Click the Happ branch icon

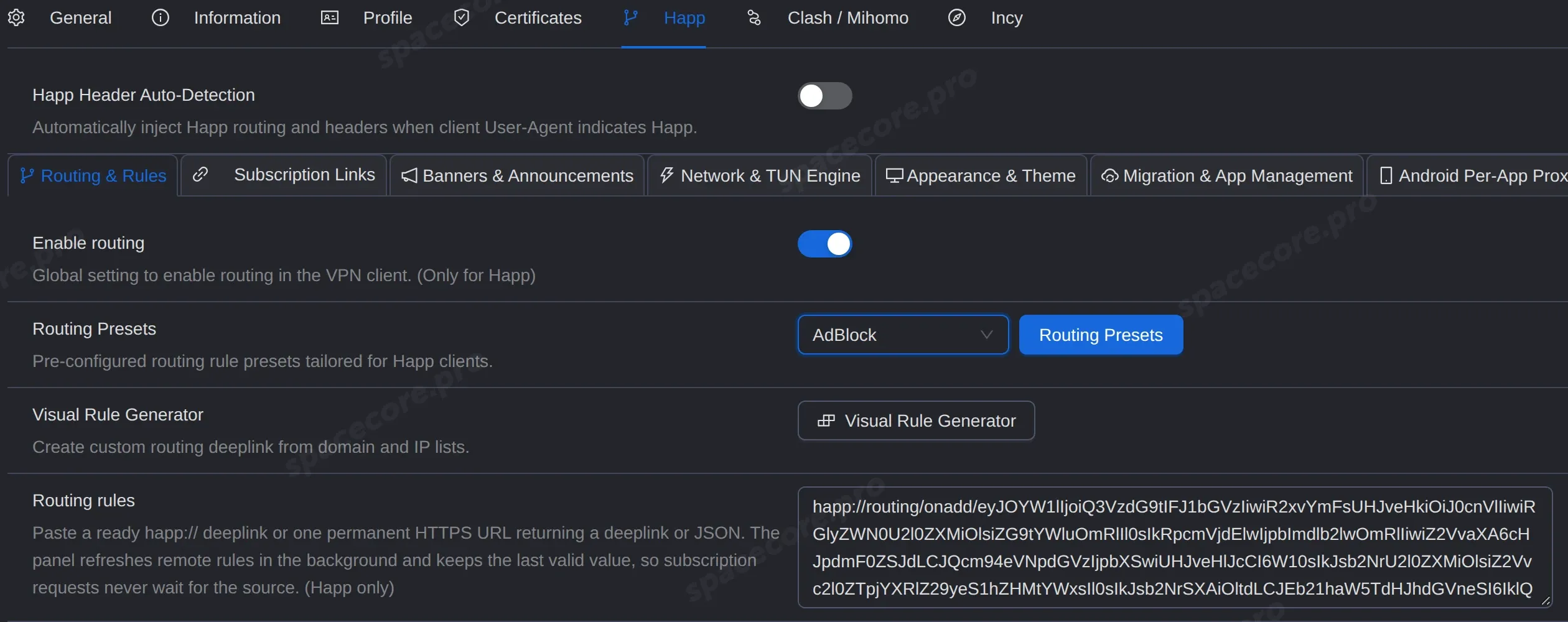point(630,17)
